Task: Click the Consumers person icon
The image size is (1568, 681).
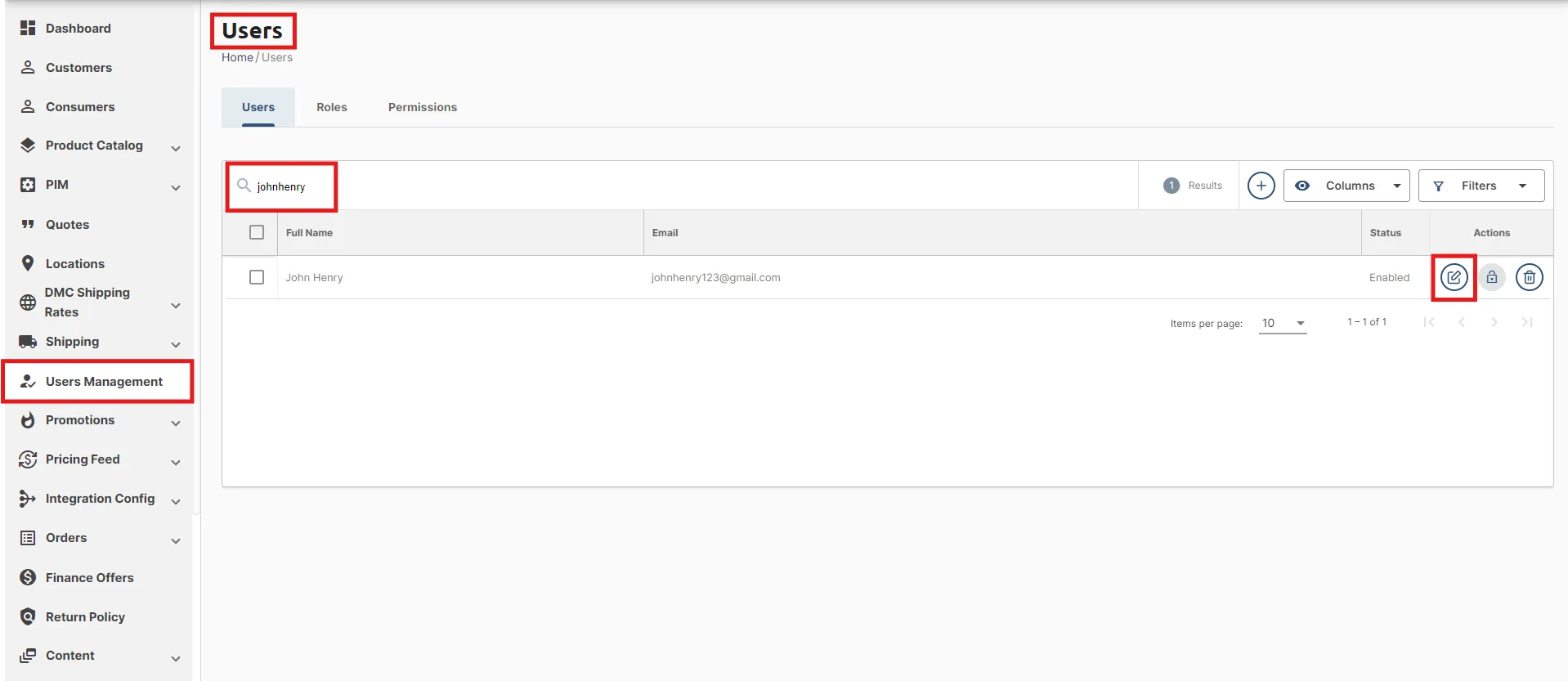Action: (x=28, y=106)
